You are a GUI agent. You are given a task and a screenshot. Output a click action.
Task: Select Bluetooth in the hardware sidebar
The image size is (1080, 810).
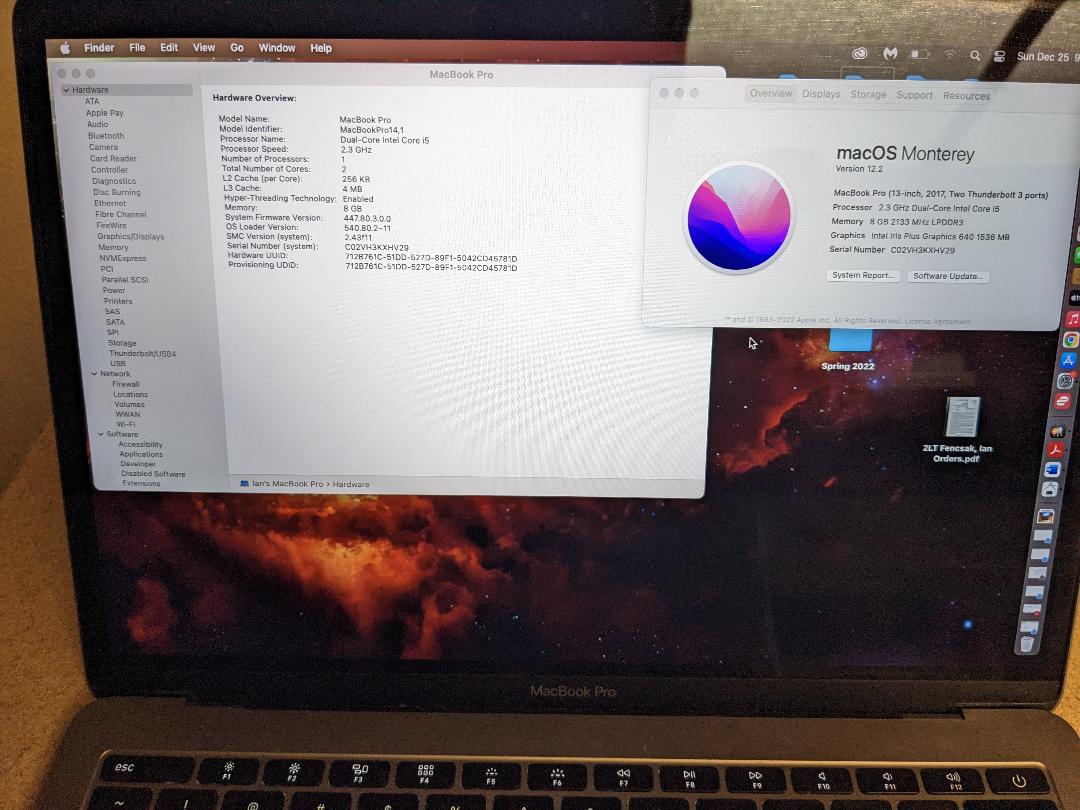106,136
